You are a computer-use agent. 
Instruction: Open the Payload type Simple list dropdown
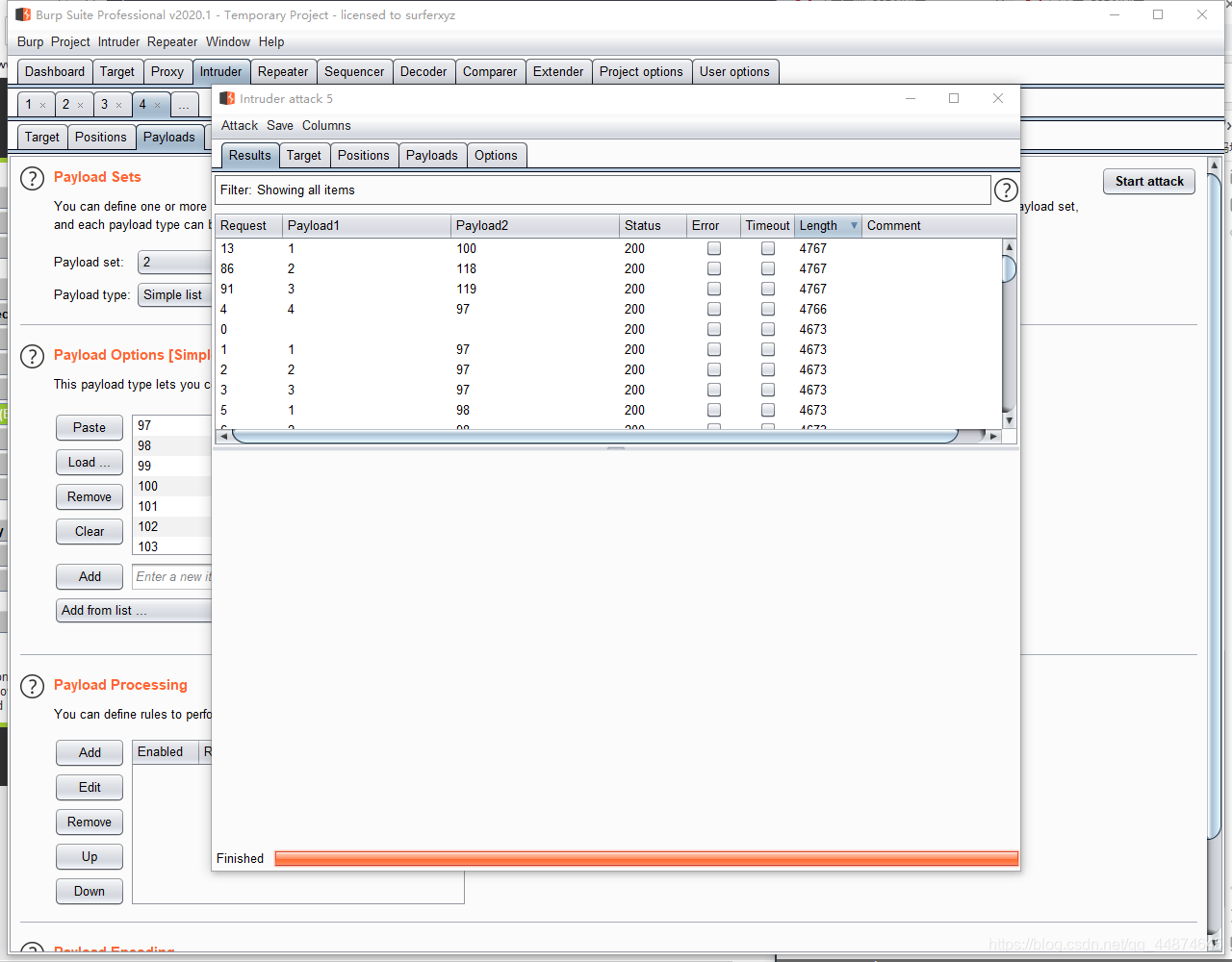pyautogui.click(x=175, y=294)
